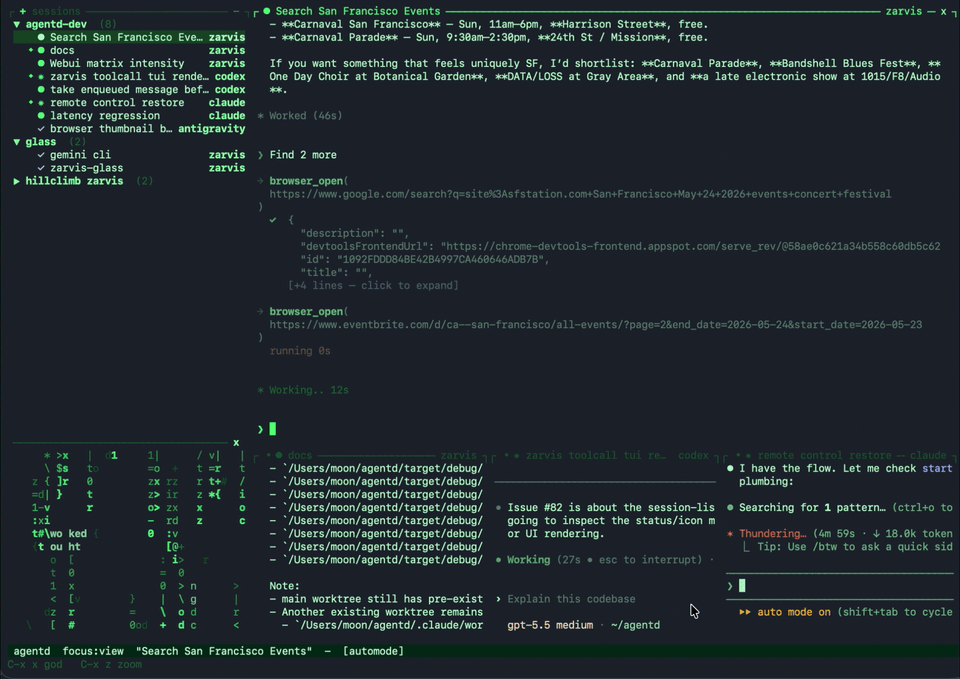Click the start link text in claude pane

click(937, 468)
